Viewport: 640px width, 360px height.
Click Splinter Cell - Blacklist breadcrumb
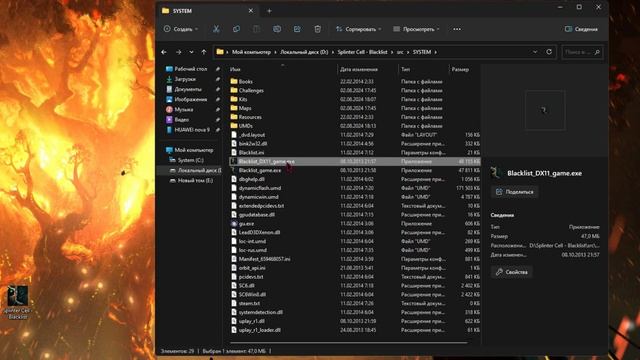(362, 52)
